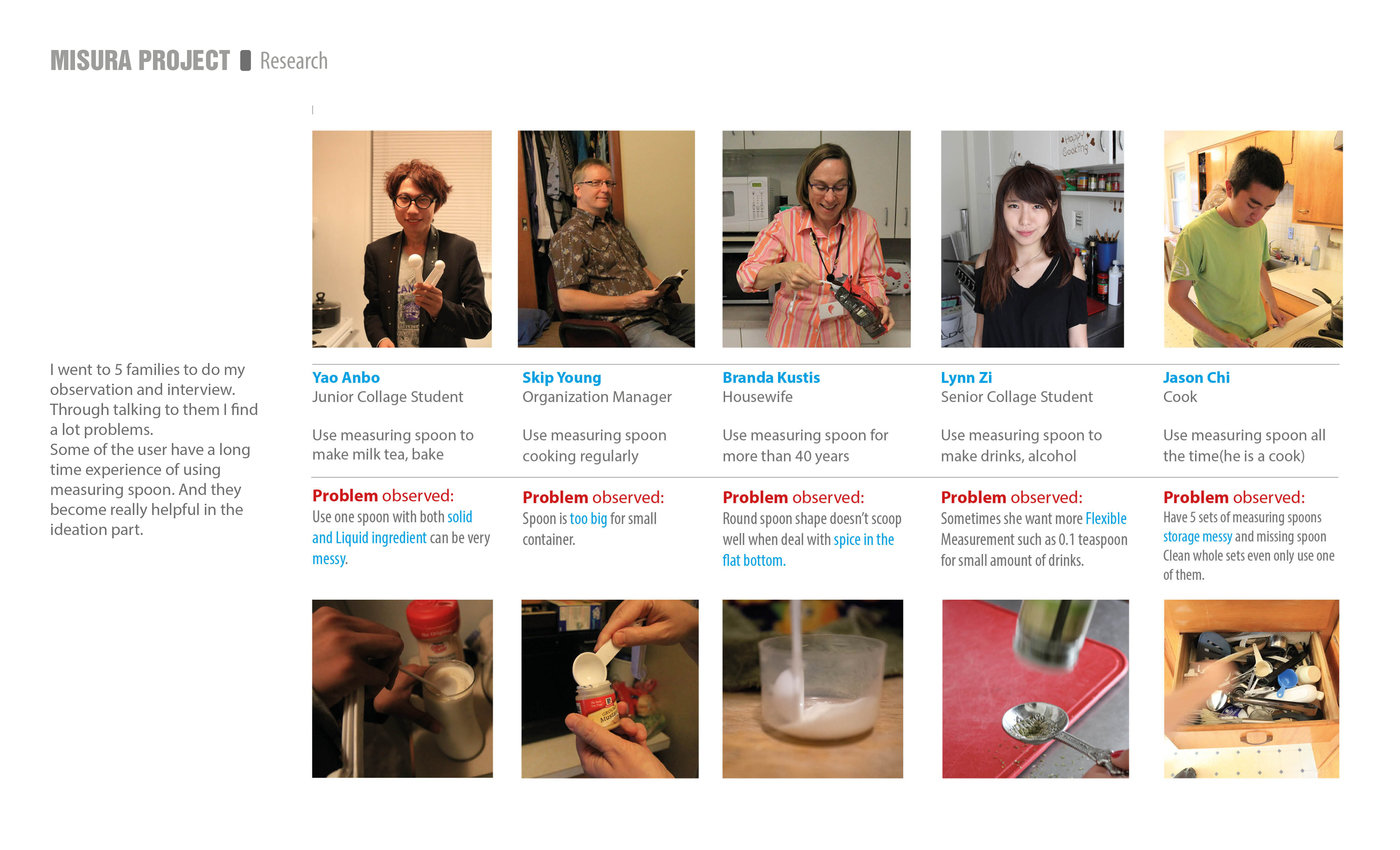Click the Jason Chi name link
Screen dimensions: 1400x850
point(1196,378)
